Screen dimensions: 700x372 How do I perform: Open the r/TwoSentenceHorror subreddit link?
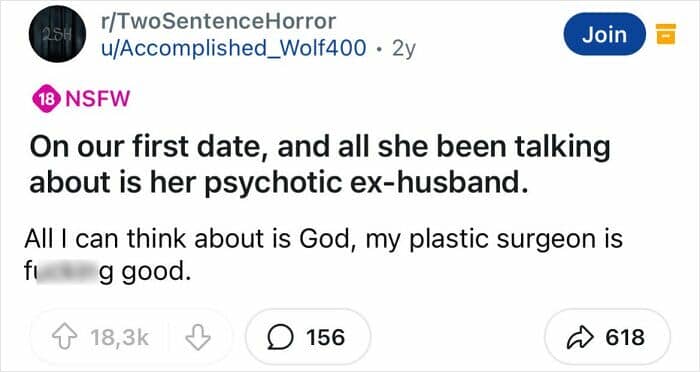click(219, 21)
